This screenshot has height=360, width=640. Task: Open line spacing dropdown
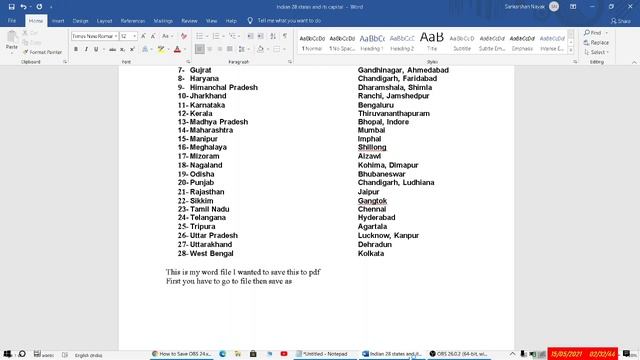click(x=243, y=49)
